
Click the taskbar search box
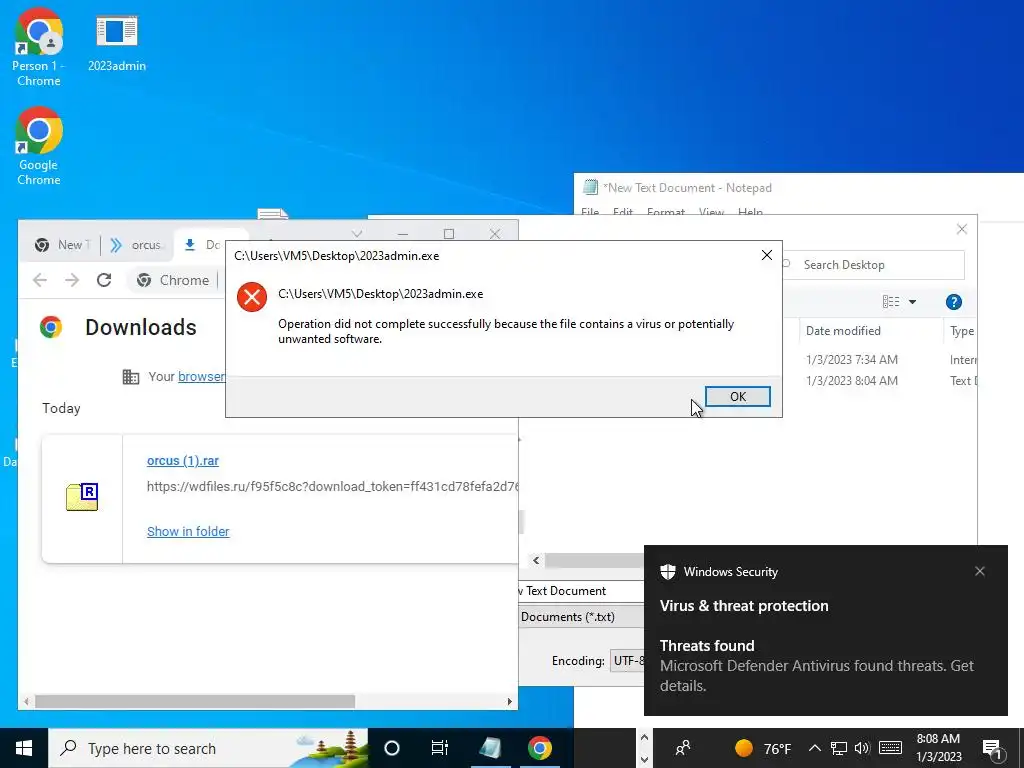(x=208, y=748)
